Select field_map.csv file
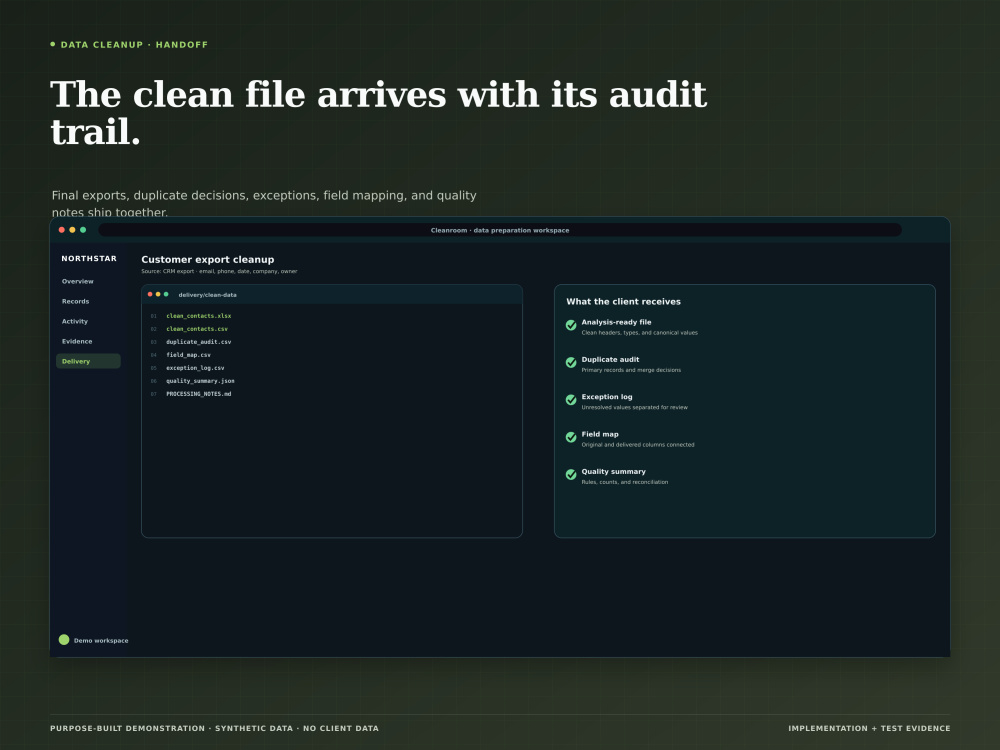The image size is (1000, 750). 188,355
